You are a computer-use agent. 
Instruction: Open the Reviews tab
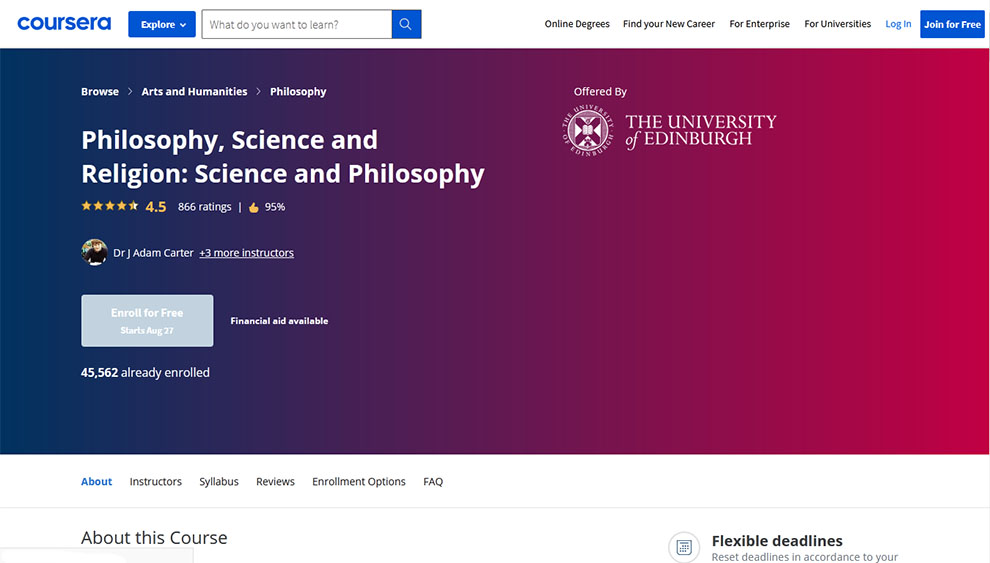275,482
